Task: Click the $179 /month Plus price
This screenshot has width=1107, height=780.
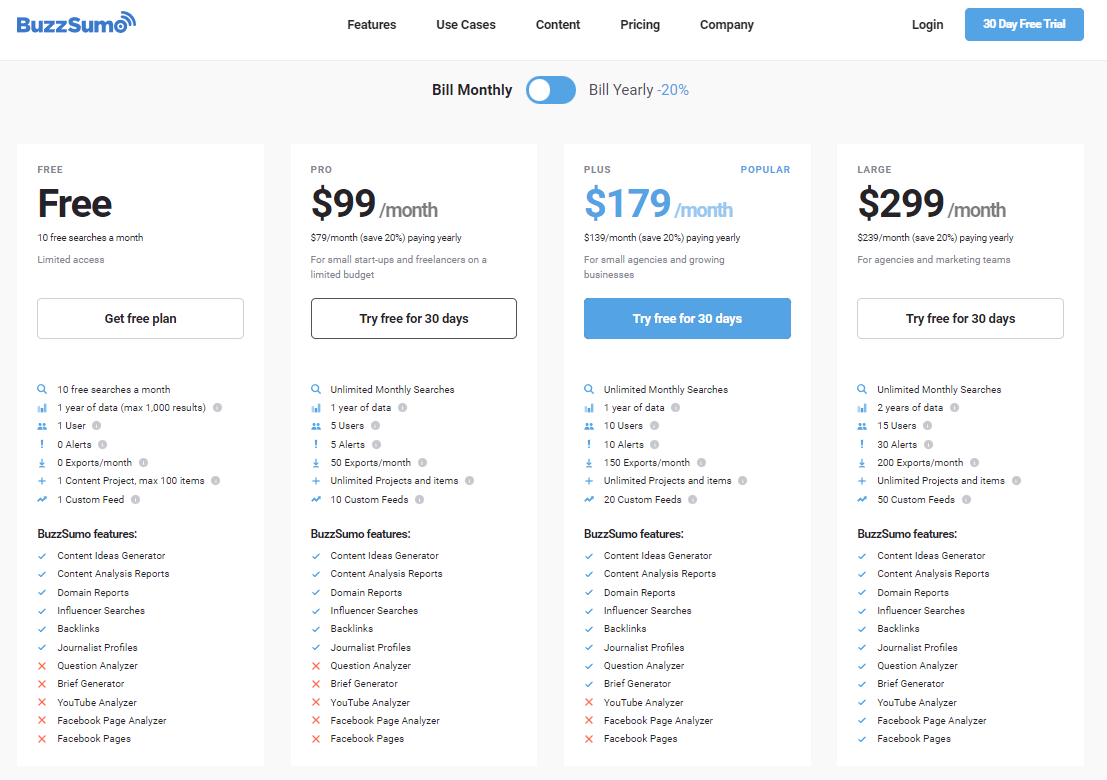Action: (658, 204)
